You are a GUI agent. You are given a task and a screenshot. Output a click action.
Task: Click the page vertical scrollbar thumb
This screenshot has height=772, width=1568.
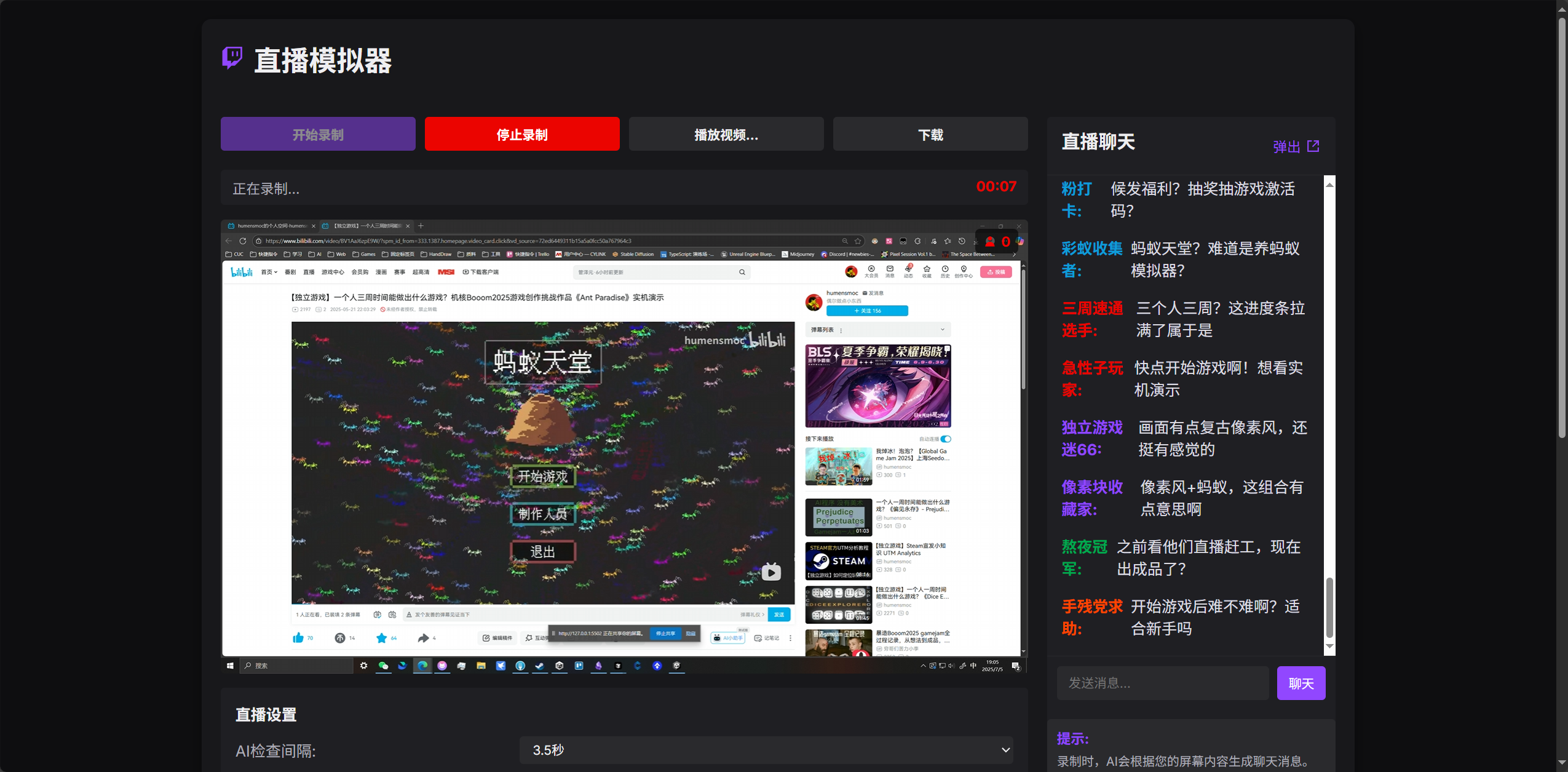point(1562,228)
